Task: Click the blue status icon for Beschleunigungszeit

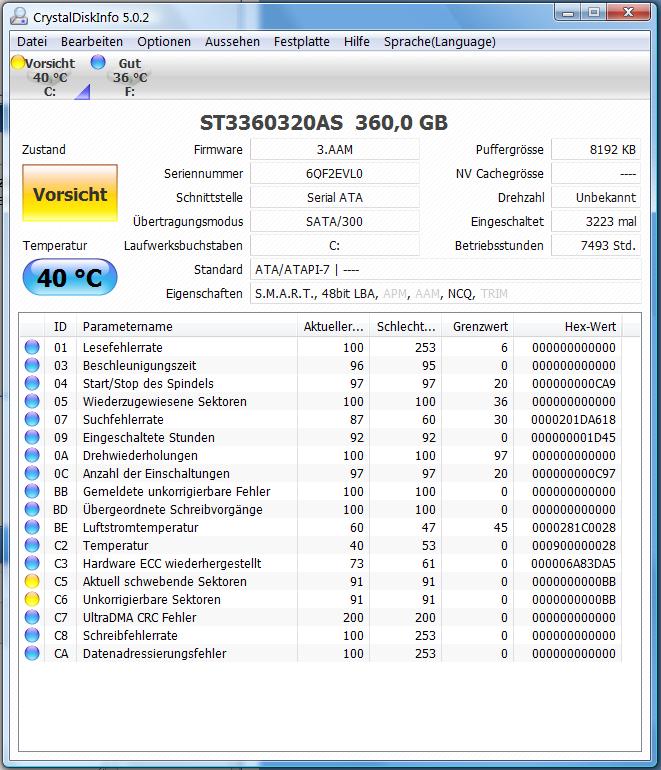Action: pyautogui.click(x=32, y=365)
